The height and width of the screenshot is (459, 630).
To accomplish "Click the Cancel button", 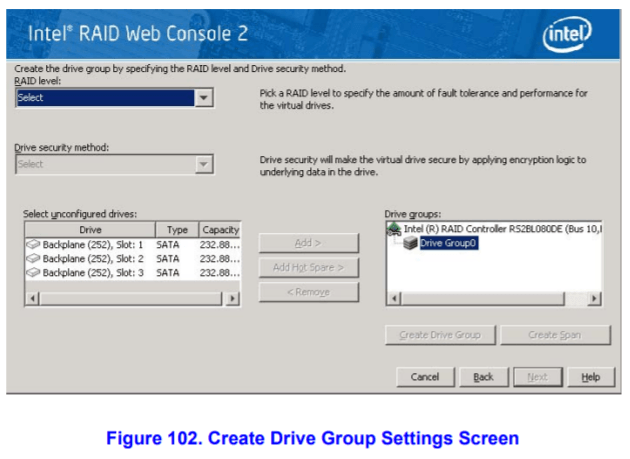I will [x=425, y=377].
